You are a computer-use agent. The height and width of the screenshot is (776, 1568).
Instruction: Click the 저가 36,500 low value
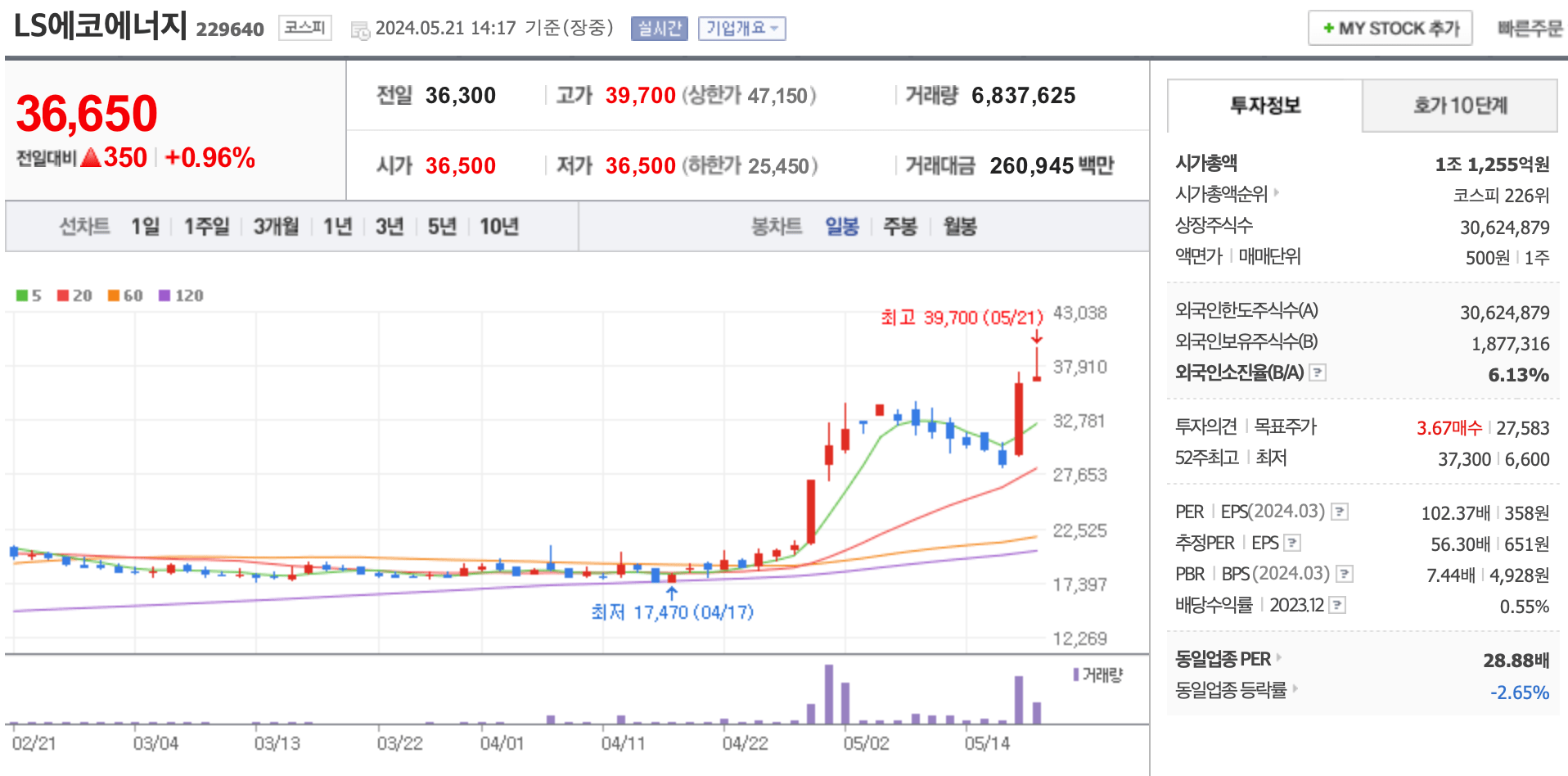pyautogui.click(x=640, y=166)
